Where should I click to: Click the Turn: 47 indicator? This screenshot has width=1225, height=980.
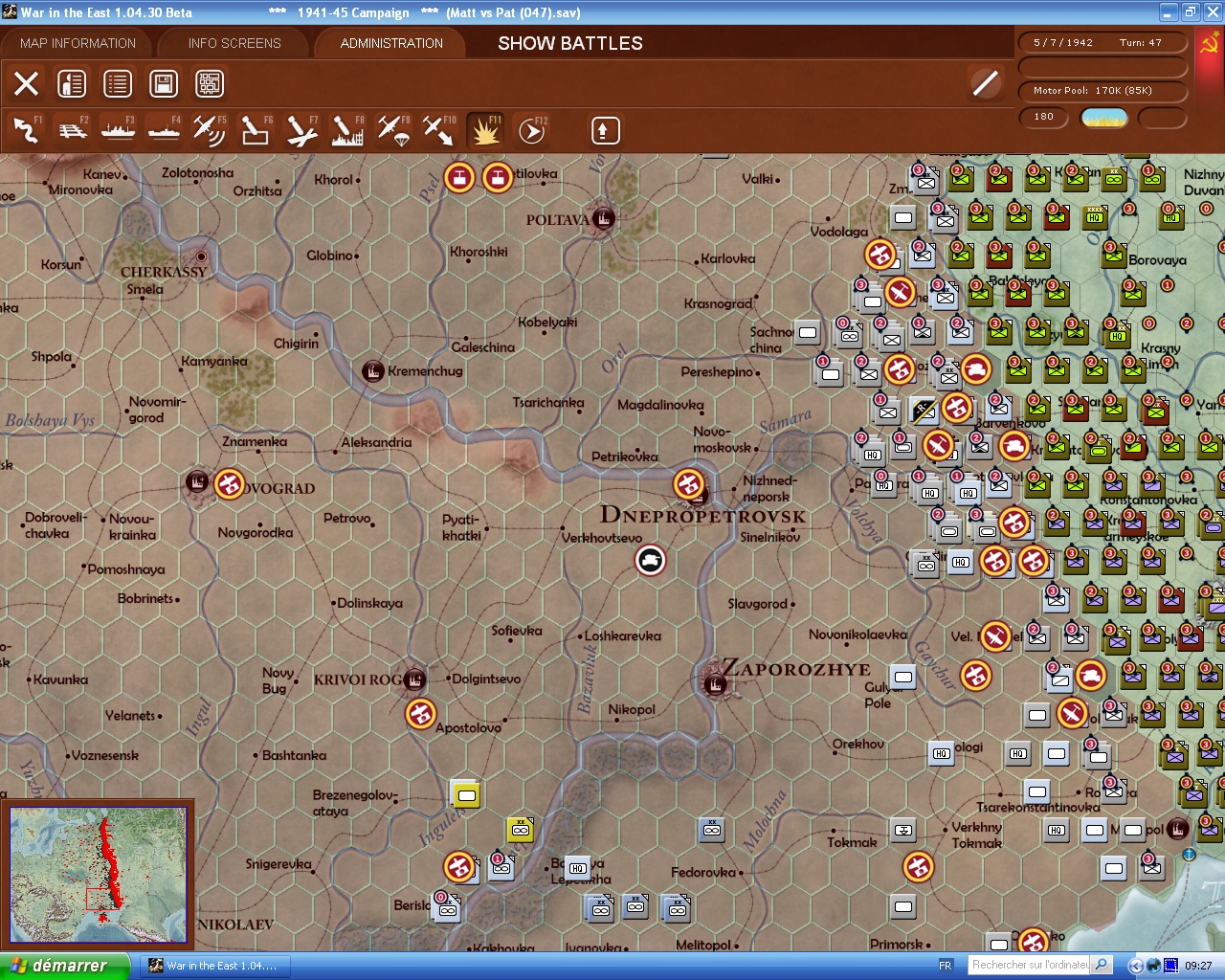click(x=1141, y=42)
